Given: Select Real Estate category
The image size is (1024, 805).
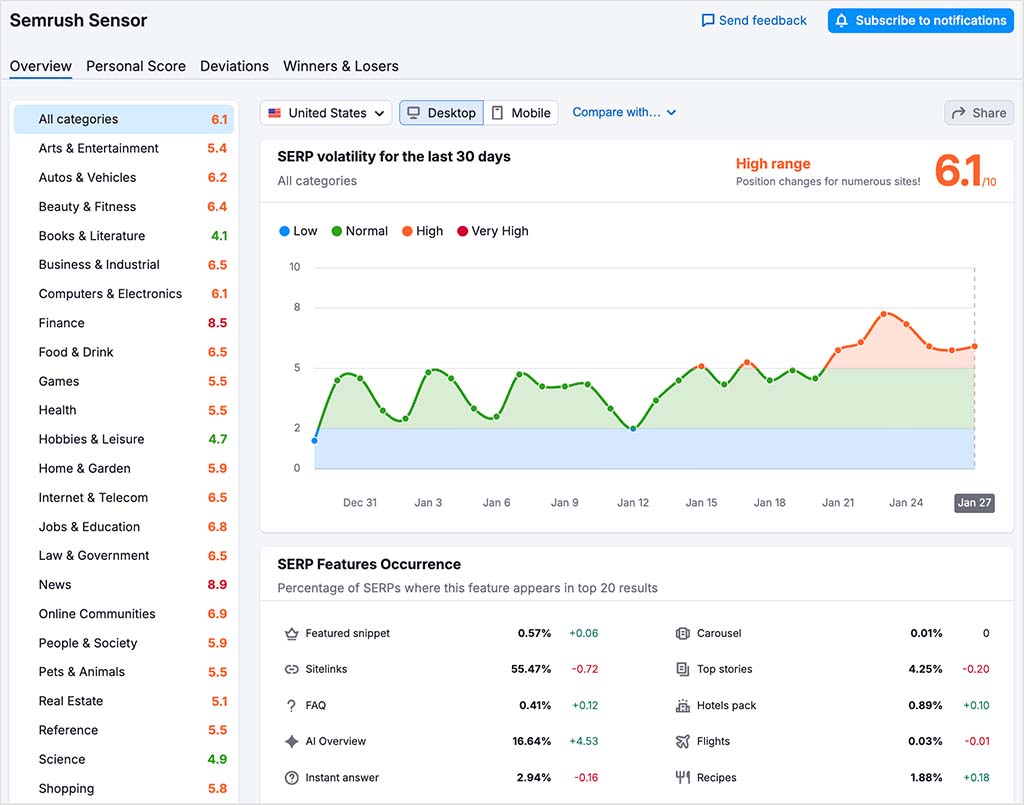Looking at the screenshot, I should click(x=124, y=702).
